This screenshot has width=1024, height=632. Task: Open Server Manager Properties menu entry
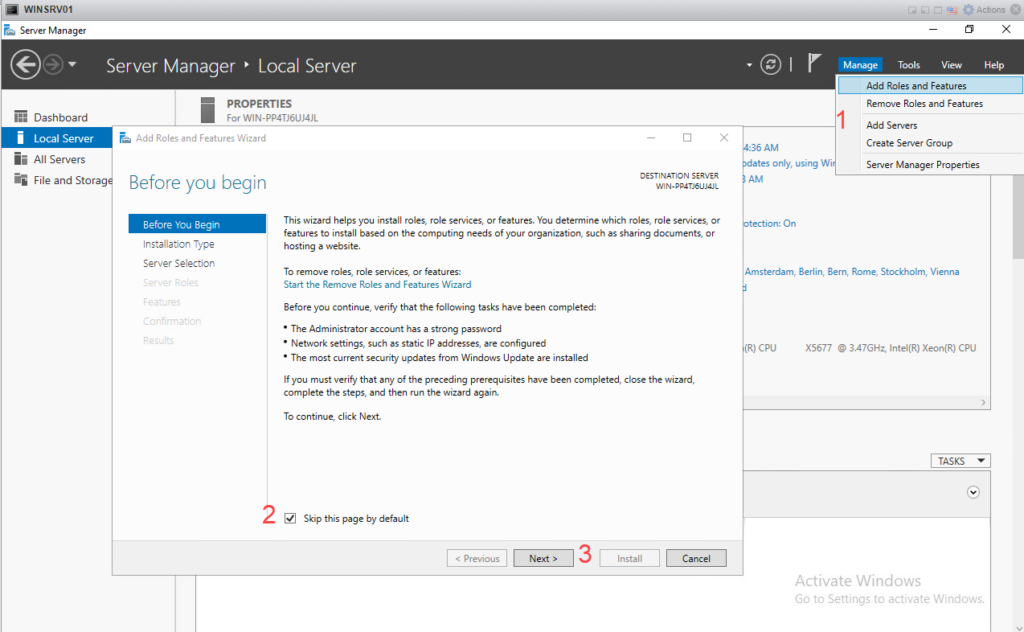click(930, 165)
